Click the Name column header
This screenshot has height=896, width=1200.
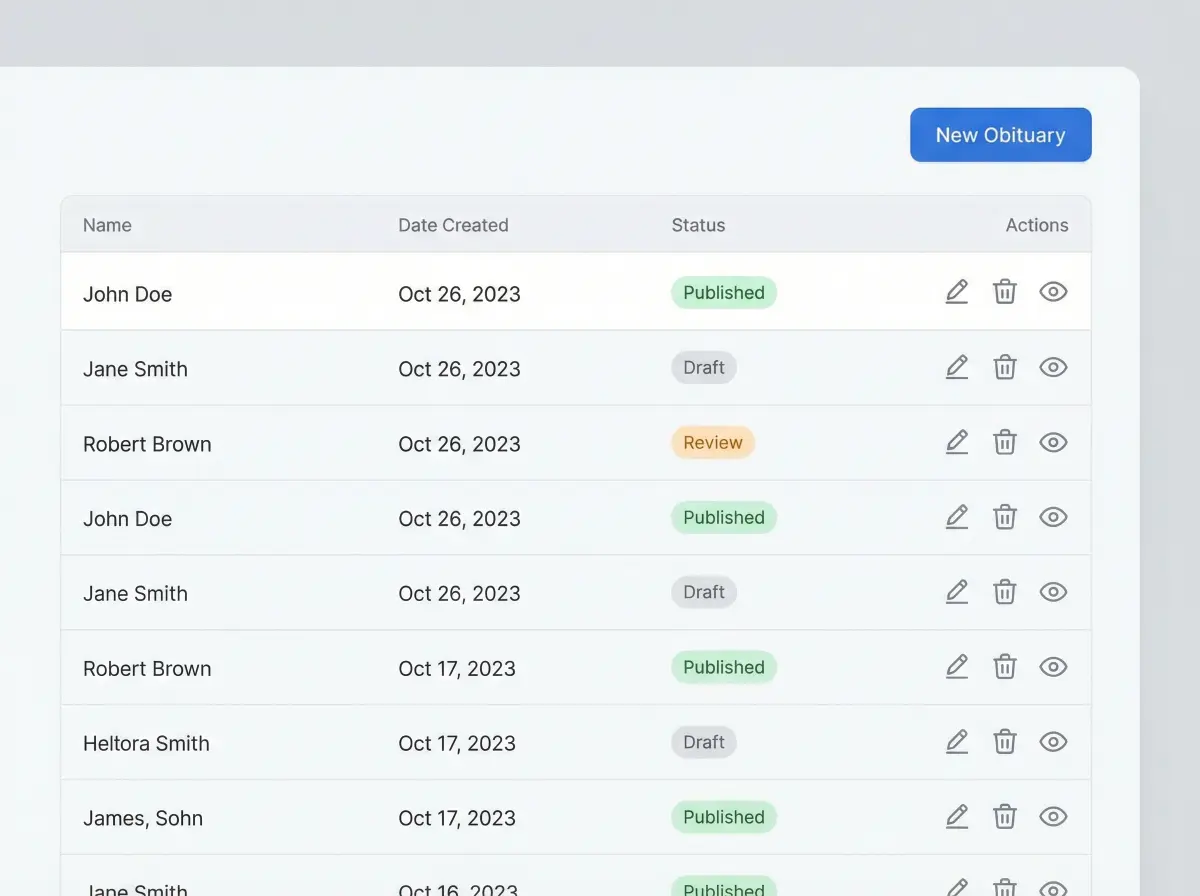click(107, 225)
